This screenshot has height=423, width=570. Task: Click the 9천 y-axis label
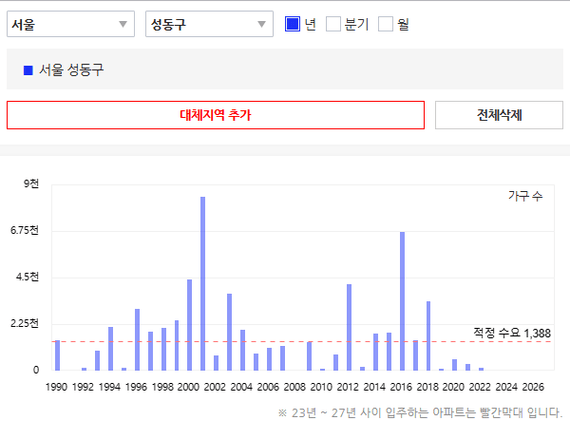click(x=31, y=184)
